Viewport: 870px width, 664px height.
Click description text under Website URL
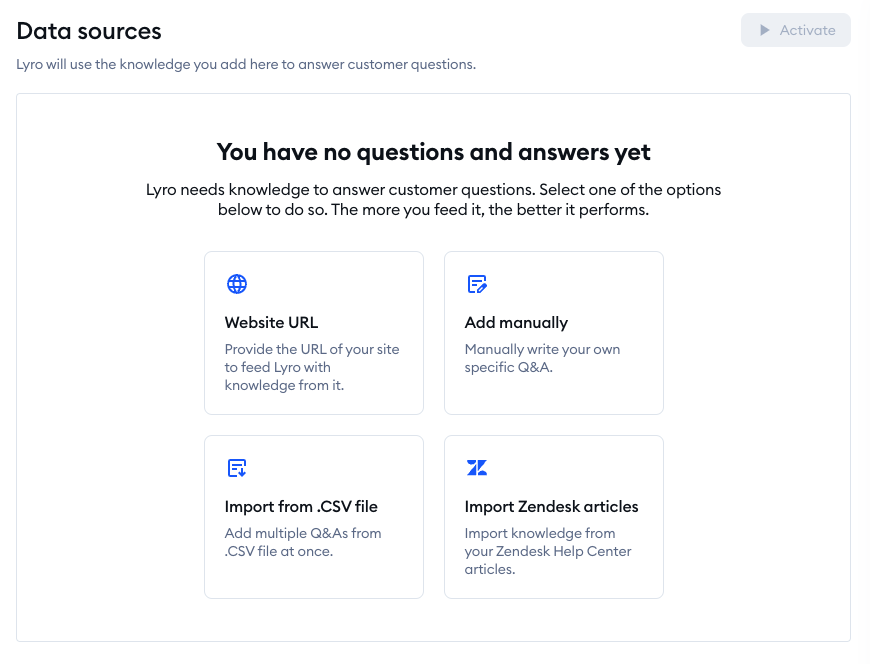(x=311, y=367)
